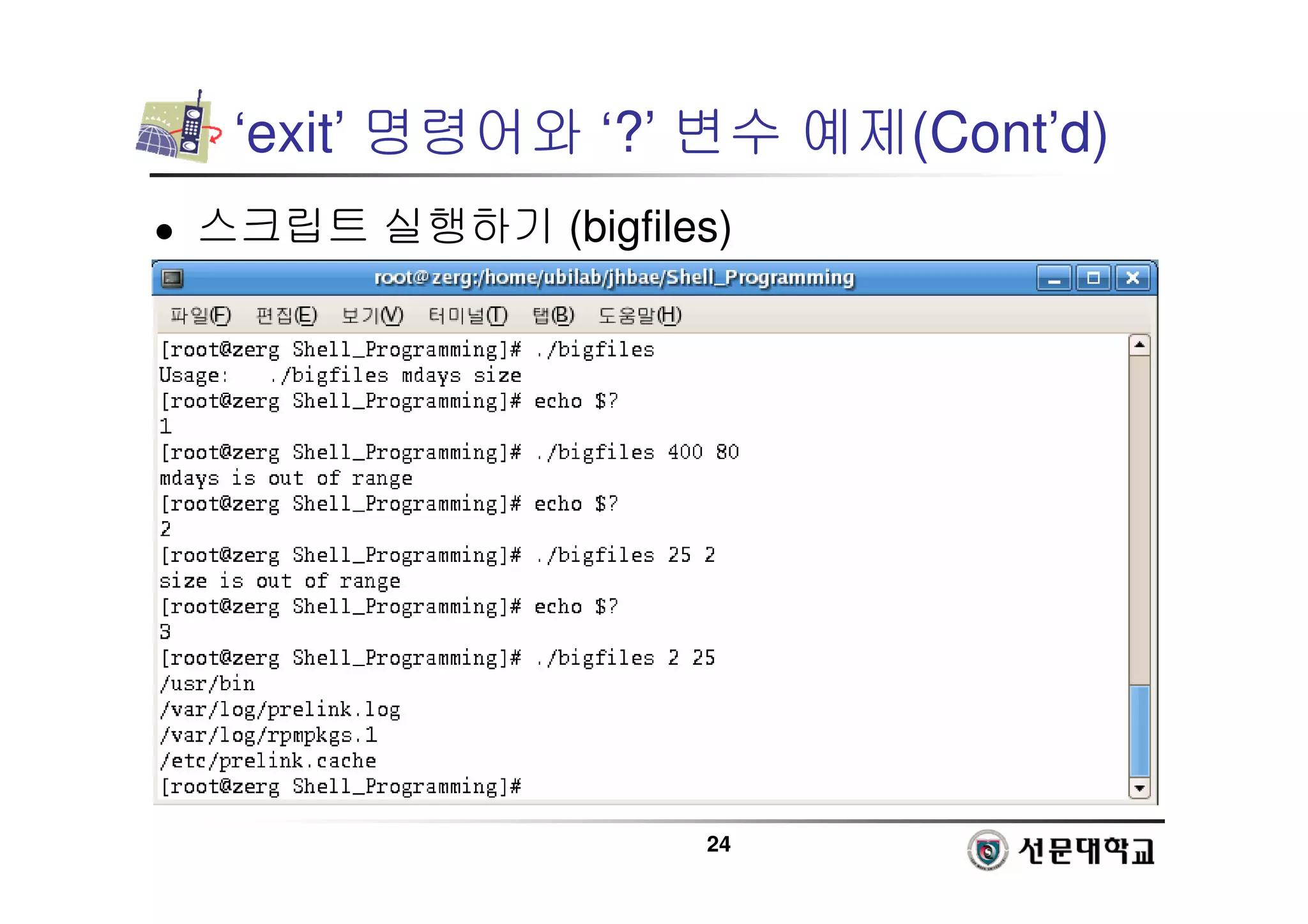Click the scrollbar down arrow in the terminal
The height and width of the screenshot is (924, 1308).
[1139, 788]
